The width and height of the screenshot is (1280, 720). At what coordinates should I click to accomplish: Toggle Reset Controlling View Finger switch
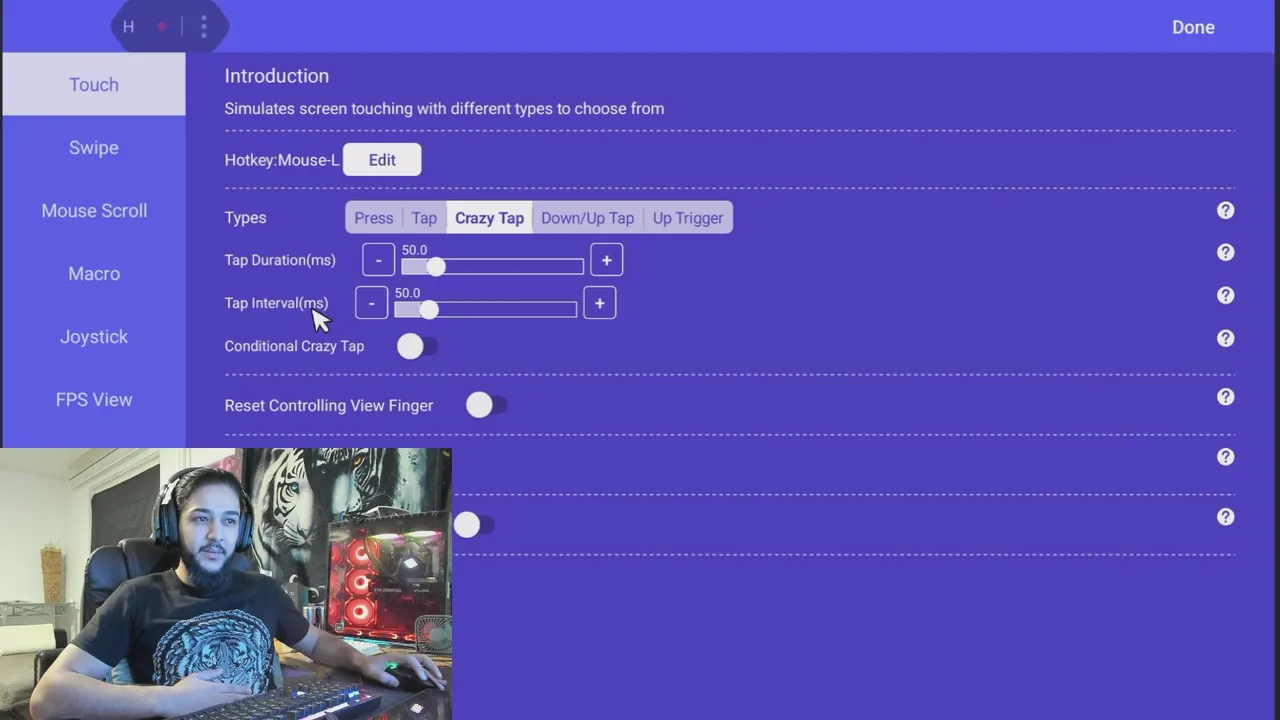(486, 405)
